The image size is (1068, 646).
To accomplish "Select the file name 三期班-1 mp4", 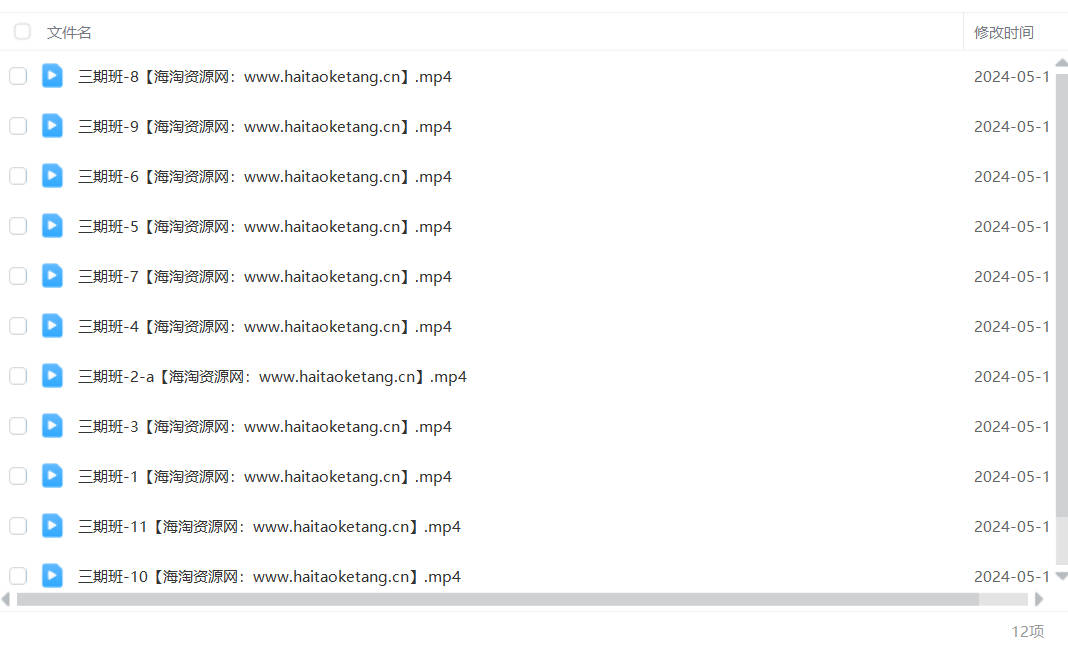I will [x=264, y=476].
